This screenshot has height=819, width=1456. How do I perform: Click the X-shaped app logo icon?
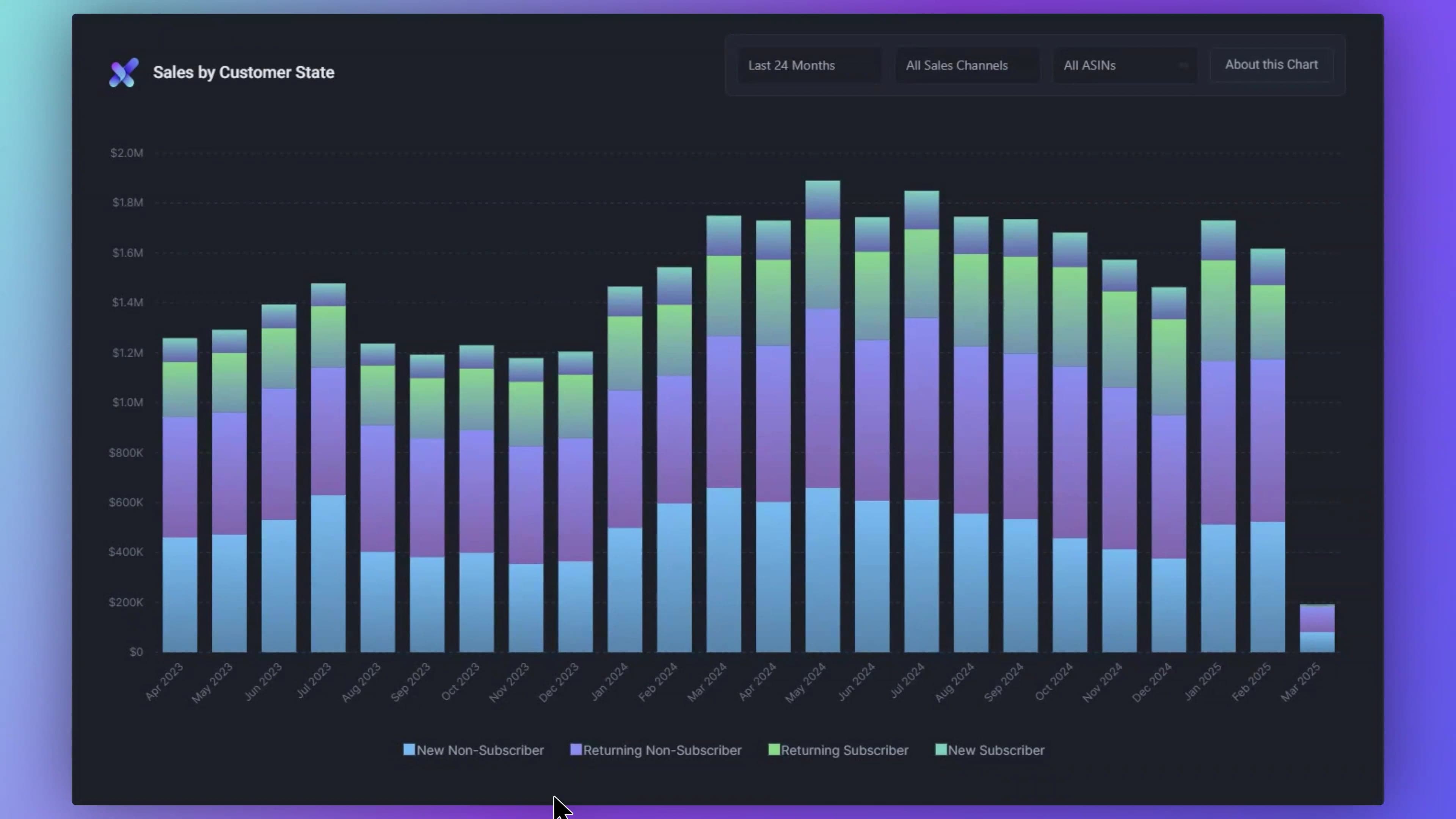[124, 72]
